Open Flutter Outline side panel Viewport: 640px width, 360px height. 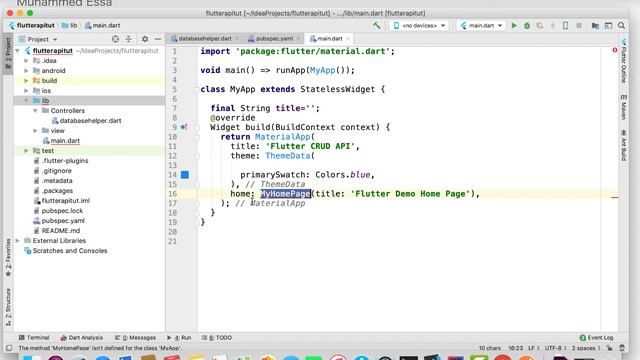point(624,61)
